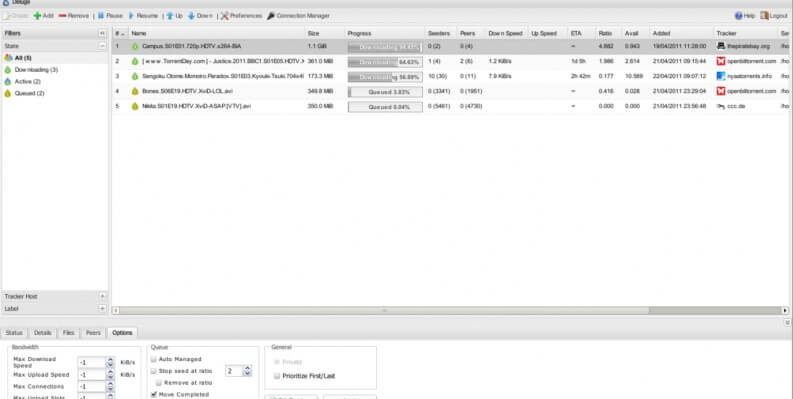Pause the selected torrent via toolbar
793x399 pixels.
pyautogui.click(x=110, y=16)
